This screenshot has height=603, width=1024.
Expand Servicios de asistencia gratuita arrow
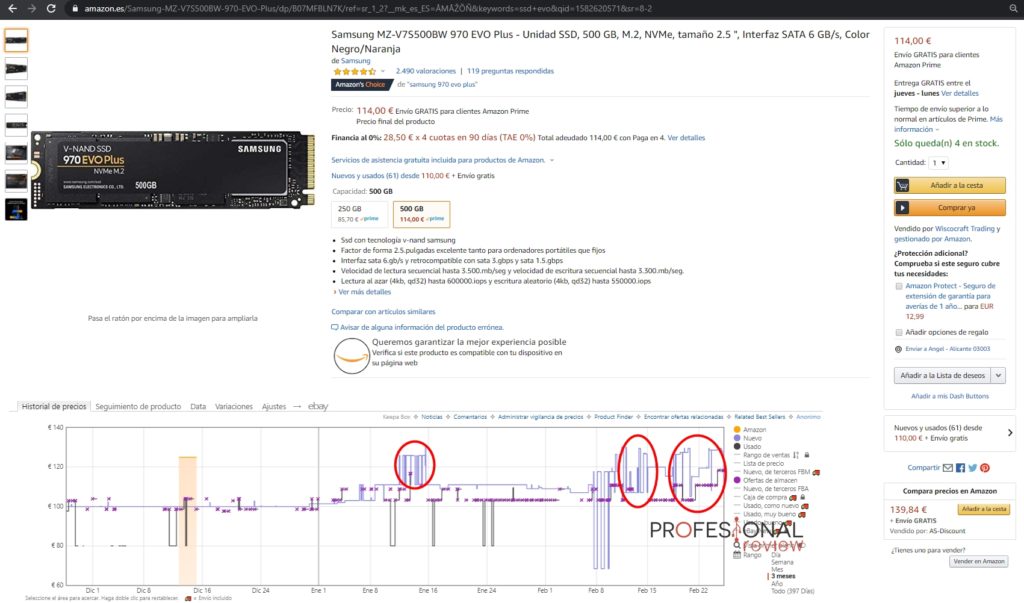pyautogui.click(x=552, y=160)
